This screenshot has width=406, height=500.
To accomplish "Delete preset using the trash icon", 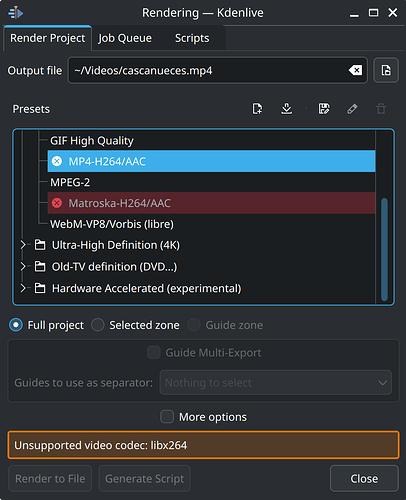I will tap(381, 109).
